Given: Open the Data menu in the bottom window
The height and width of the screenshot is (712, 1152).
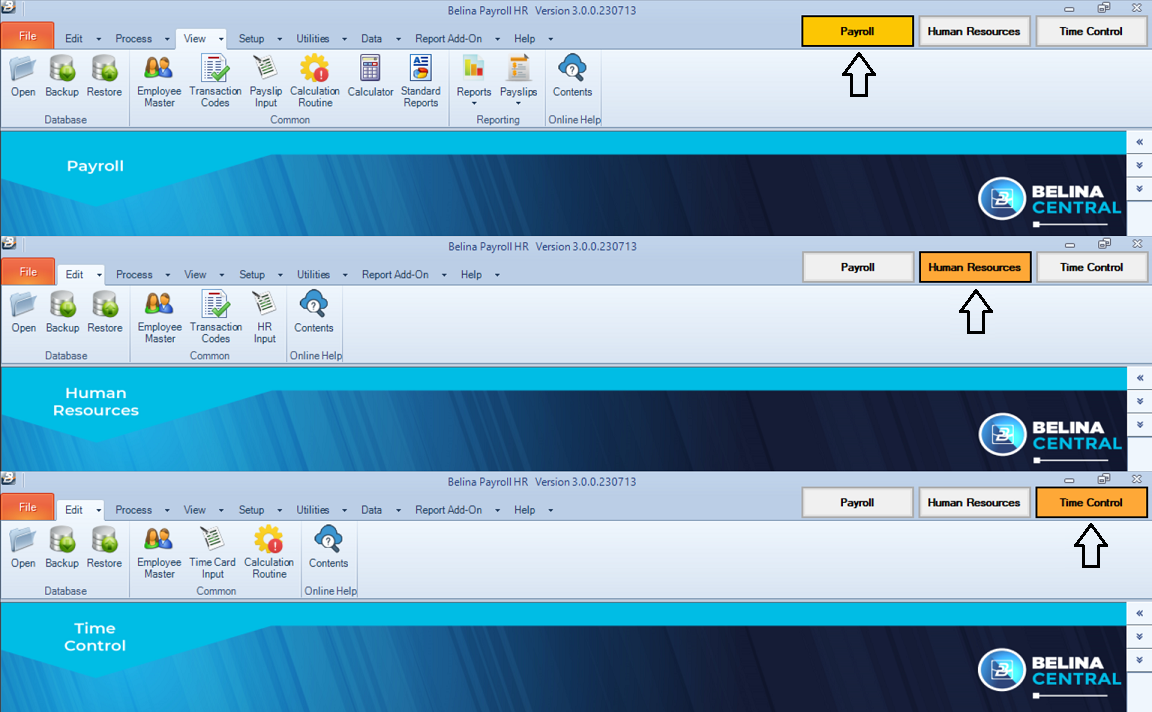Looking at the screenshot, I should click(x=371, y=509).
